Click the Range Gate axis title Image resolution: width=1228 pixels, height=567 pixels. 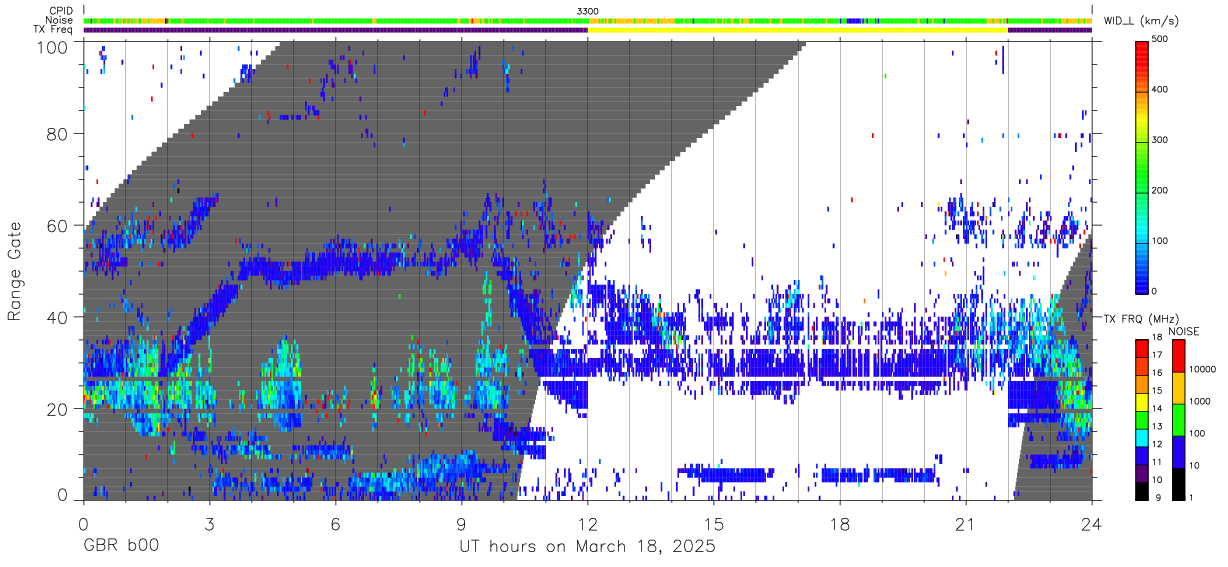15,270
